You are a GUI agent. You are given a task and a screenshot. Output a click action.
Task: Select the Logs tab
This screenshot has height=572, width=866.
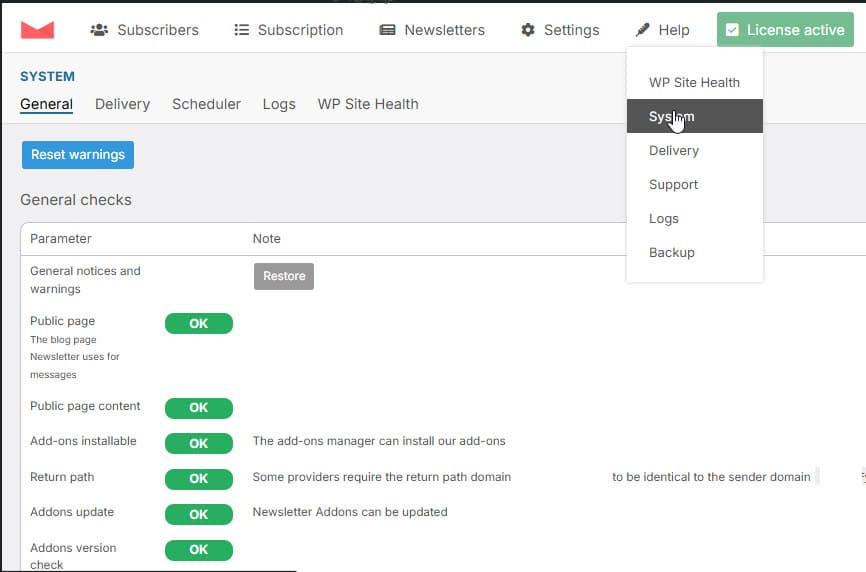click(279, 104)
